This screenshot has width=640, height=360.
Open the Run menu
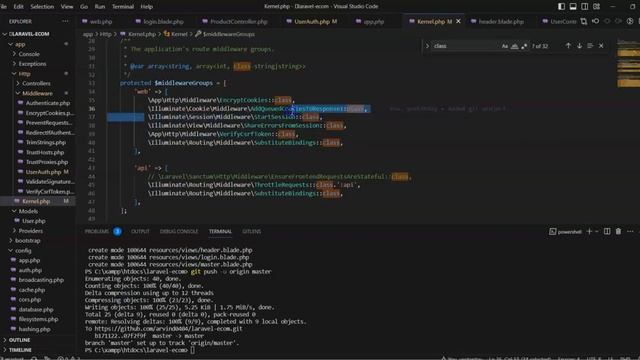[100, 7]
